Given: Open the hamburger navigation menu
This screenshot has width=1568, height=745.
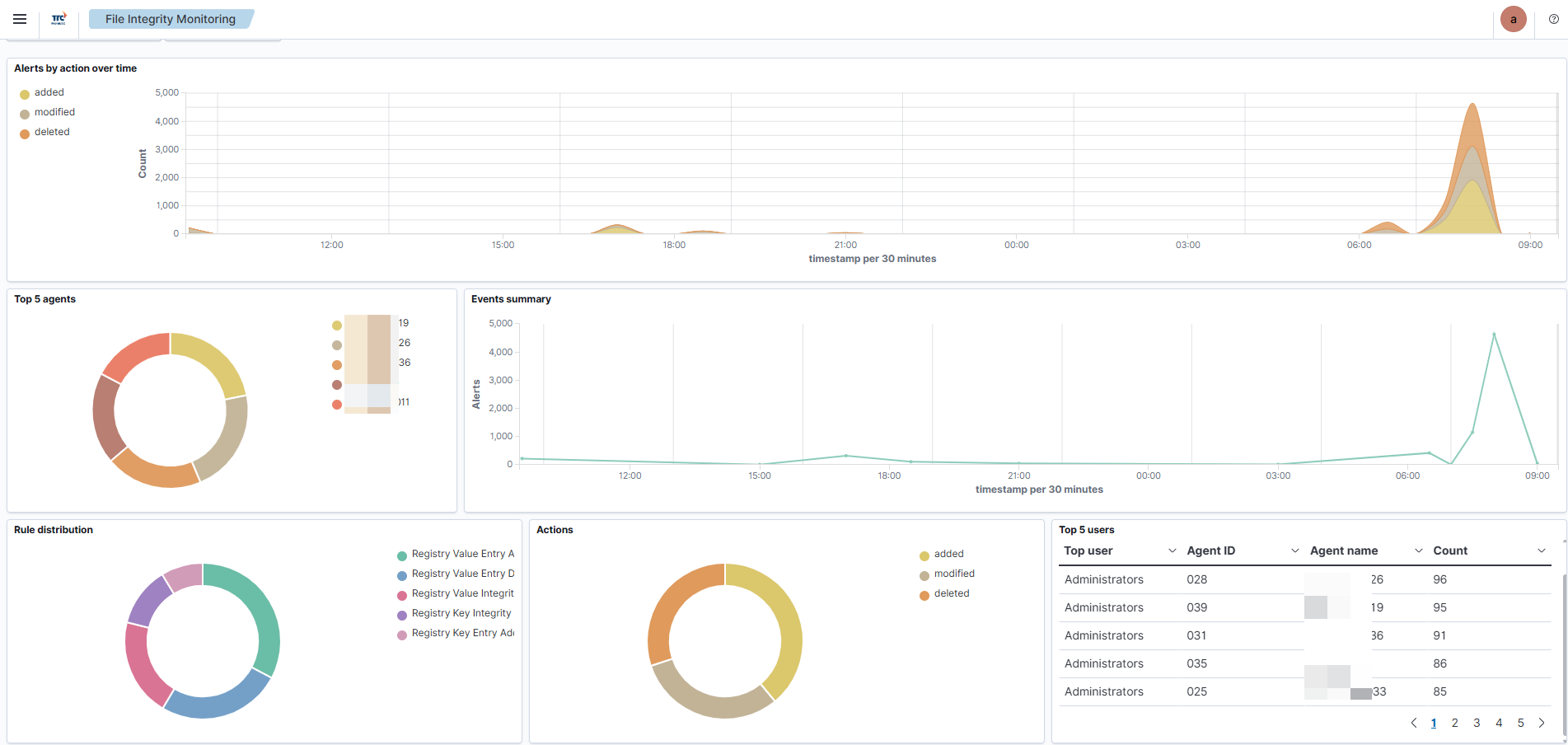Looking at the screenshot, I should (x=20, y=19).
